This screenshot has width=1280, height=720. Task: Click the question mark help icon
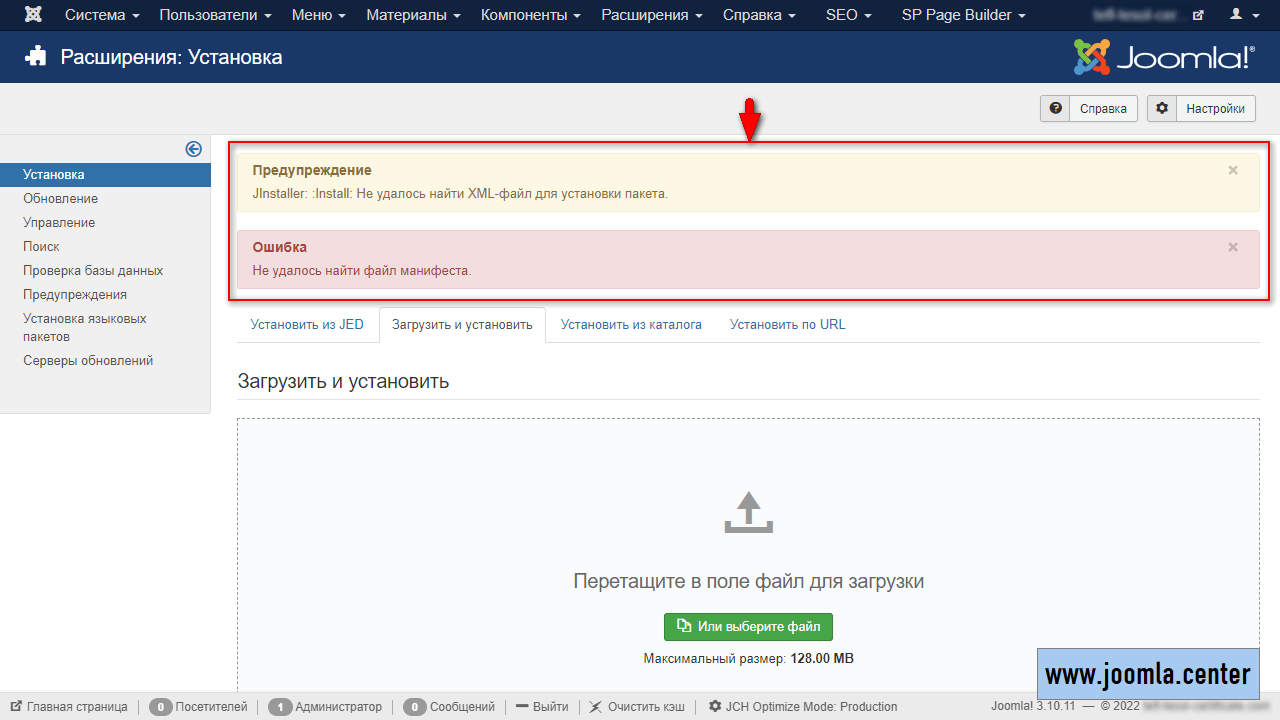[x=1055, y=109]
